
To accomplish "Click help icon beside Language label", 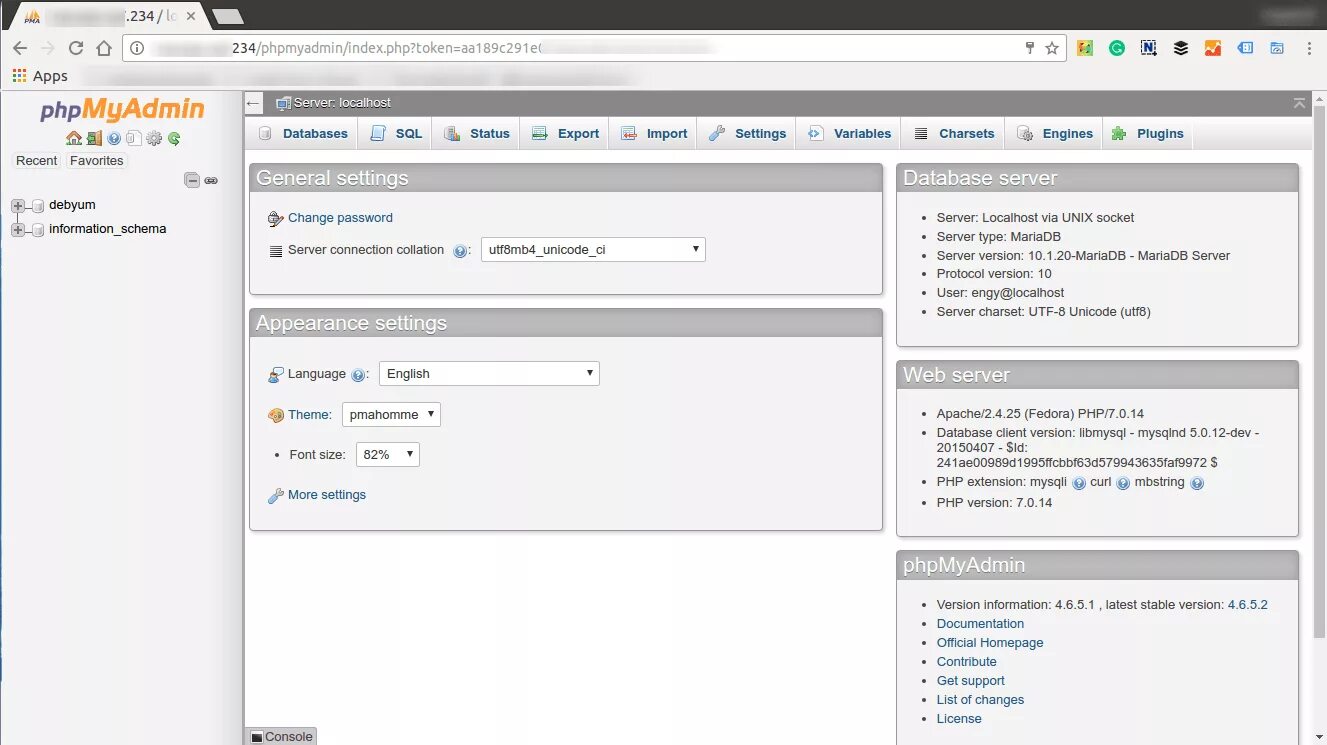I will pyautogui.click(x=358, y=375).
